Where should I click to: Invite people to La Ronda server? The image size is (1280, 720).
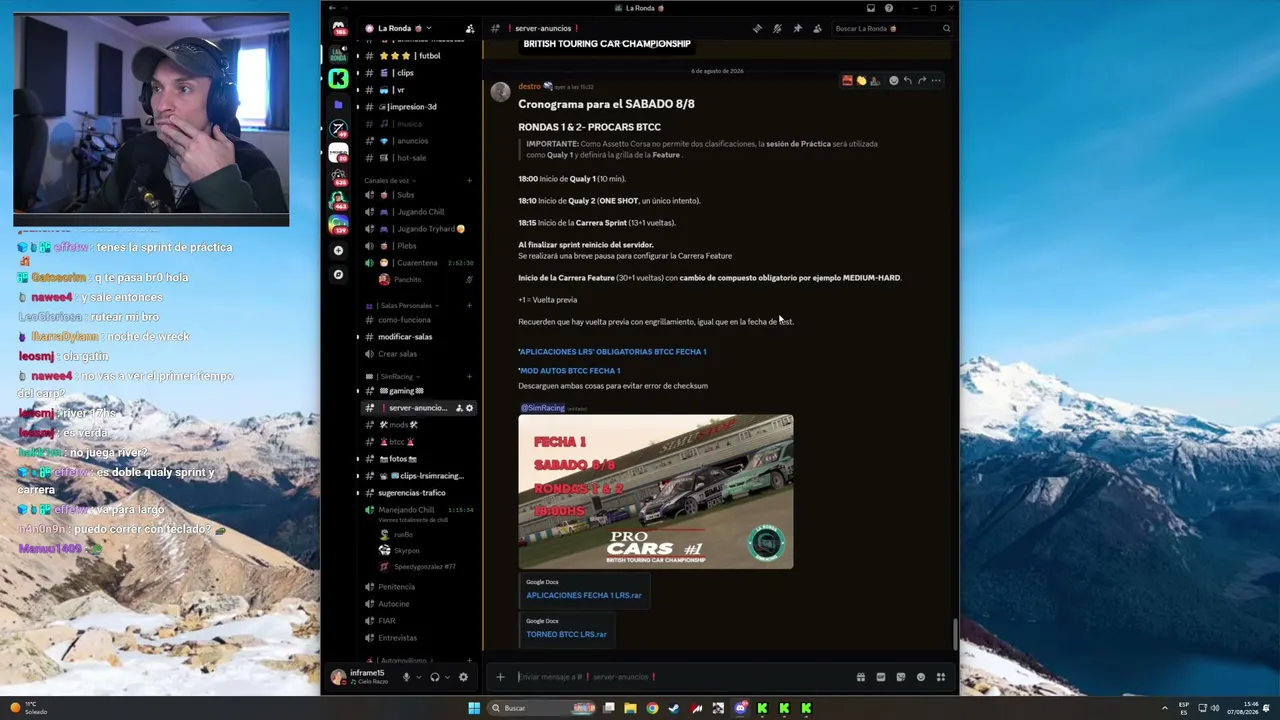(x=470, y=29)
